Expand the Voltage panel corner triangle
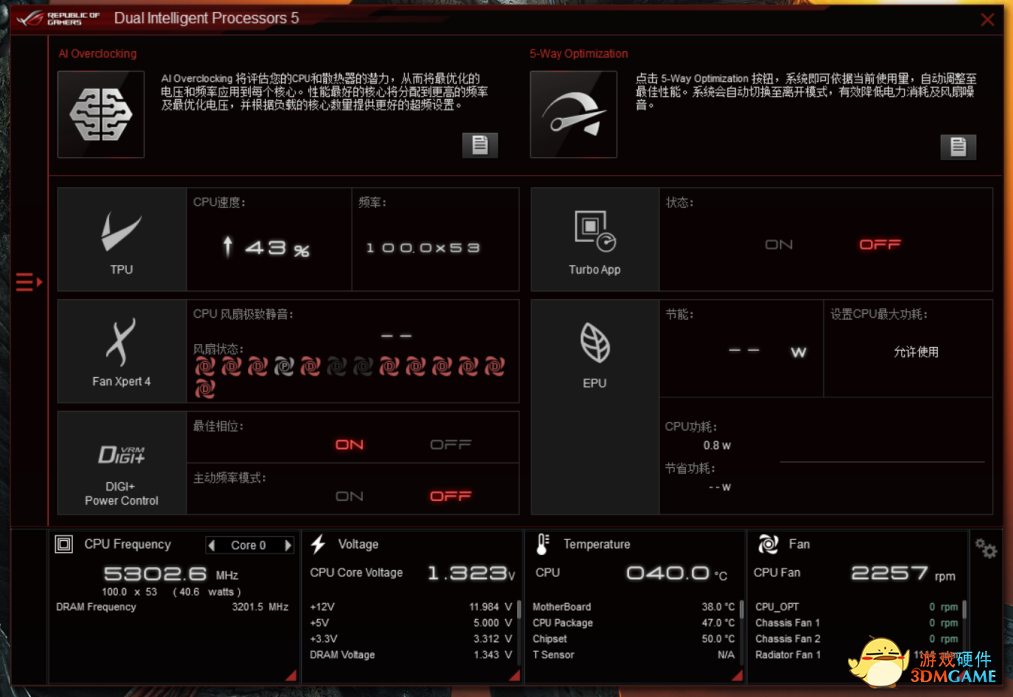Viewport: 1013px width, 697px height. pyautogui.click(x=514, y=676)
